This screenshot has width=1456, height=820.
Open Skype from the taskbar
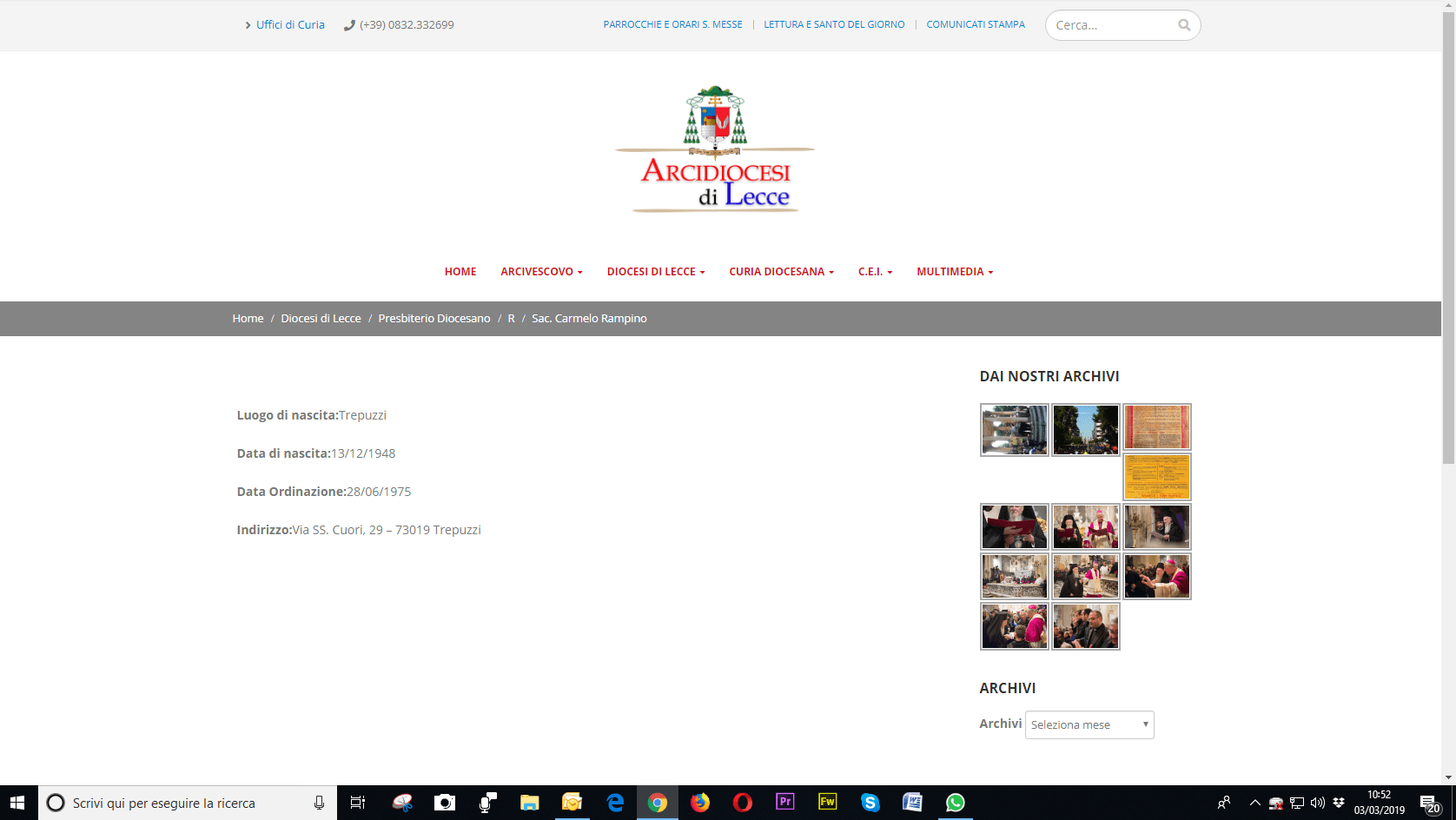[x=870, y=803]
